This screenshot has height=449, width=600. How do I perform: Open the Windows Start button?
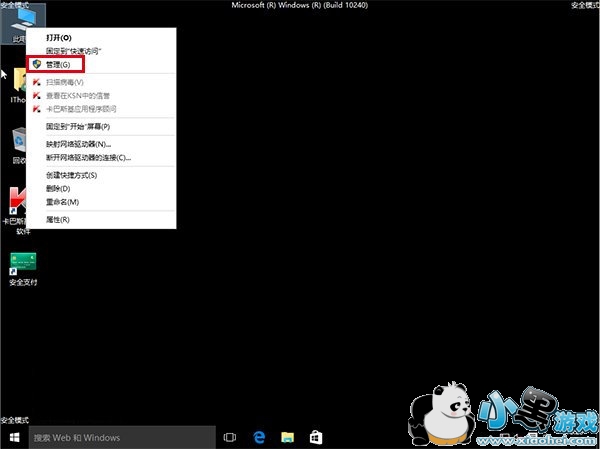tap(14, 437)
